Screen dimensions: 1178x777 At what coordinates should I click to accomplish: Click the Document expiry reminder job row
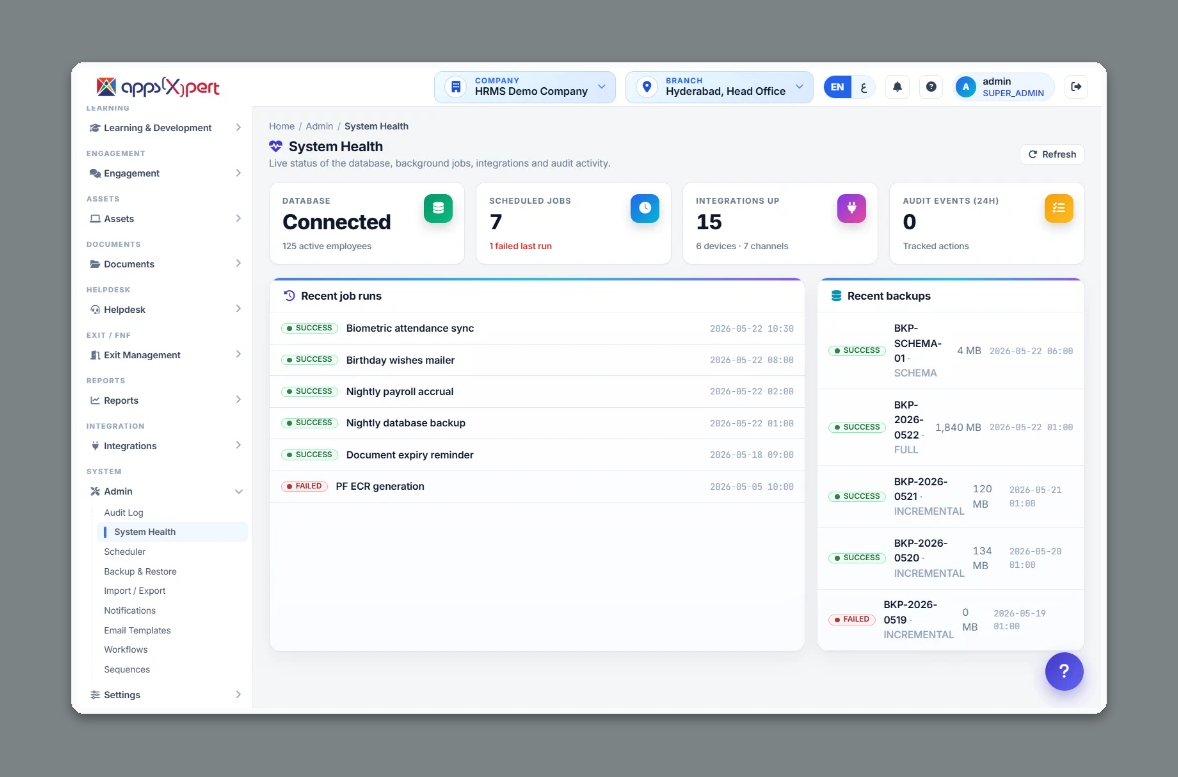click(x=537, y=455)
